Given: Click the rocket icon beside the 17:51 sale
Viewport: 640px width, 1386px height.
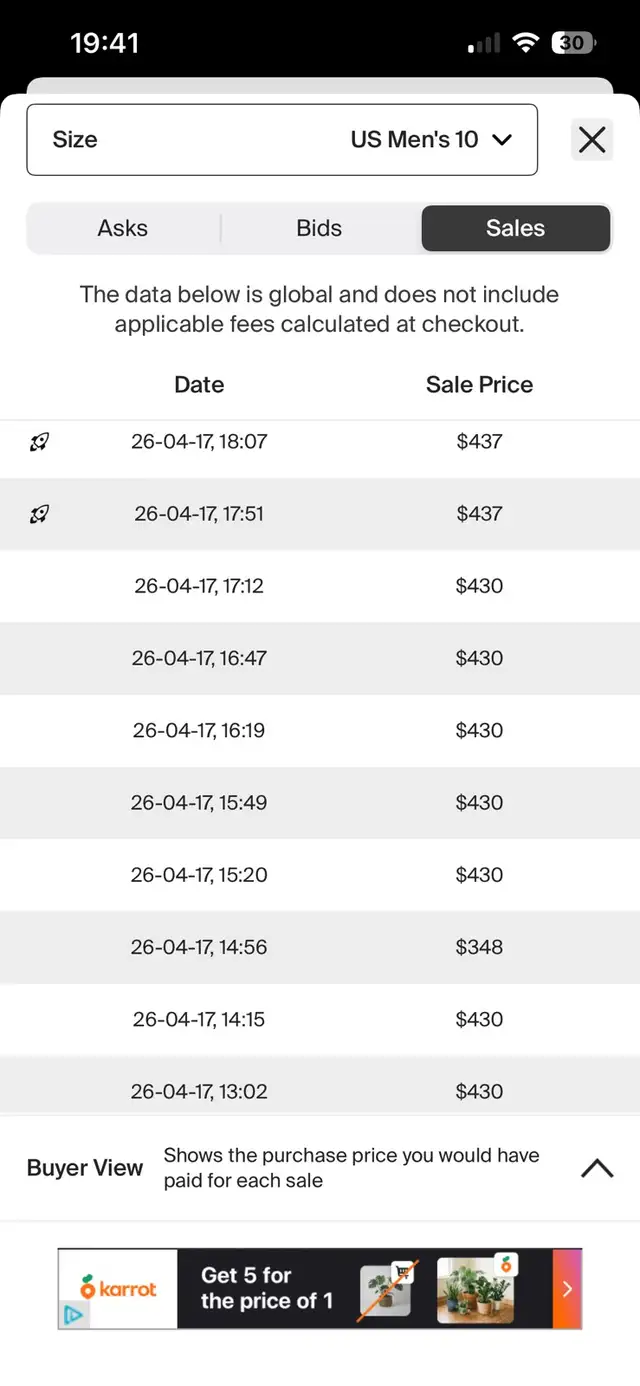Looking at the screenshot, I should coord(39,514).
